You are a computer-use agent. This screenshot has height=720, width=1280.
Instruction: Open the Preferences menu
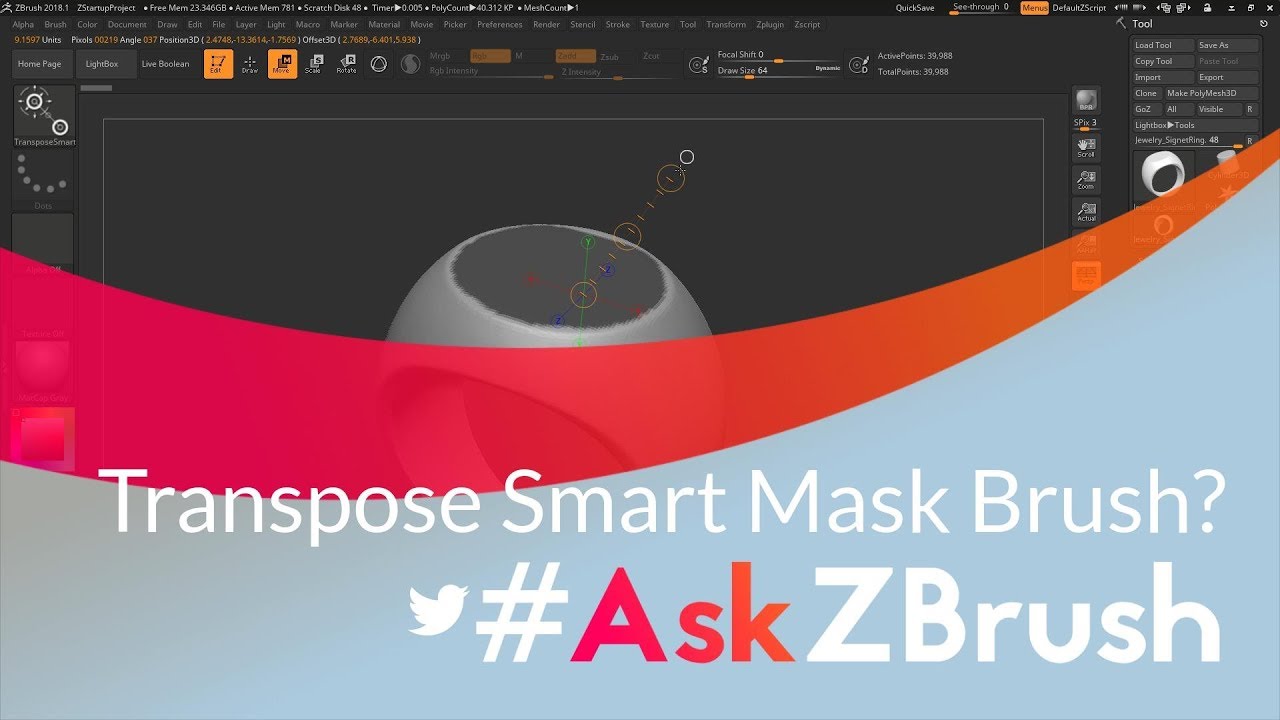(500, 24)
